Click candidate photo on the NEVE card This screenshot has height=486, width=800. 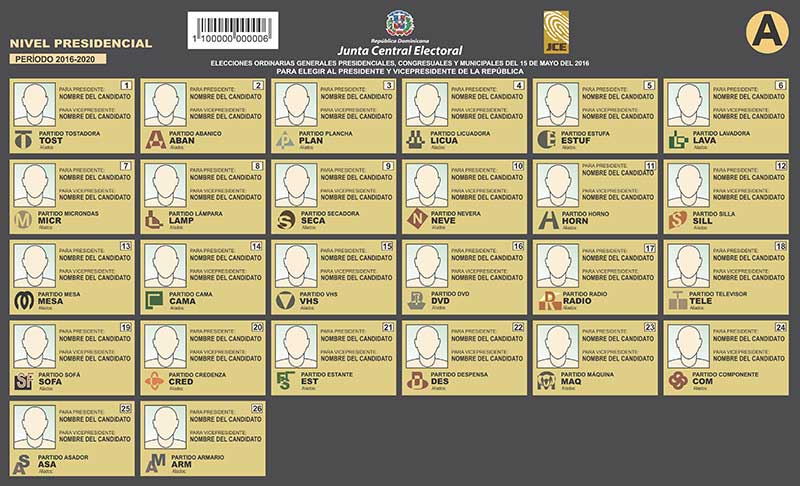click(x=427, y=185)
